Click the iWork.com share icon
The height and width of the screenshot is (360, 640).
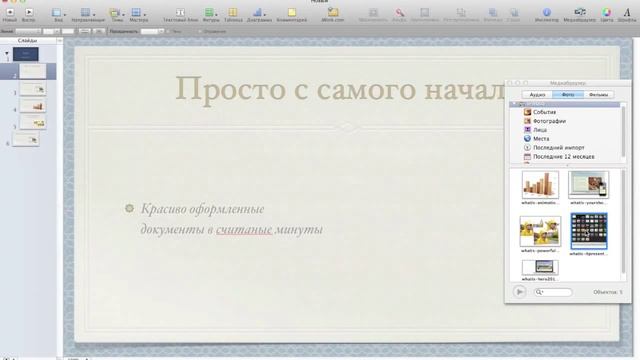pyautogui.click(x=333, y=13)
